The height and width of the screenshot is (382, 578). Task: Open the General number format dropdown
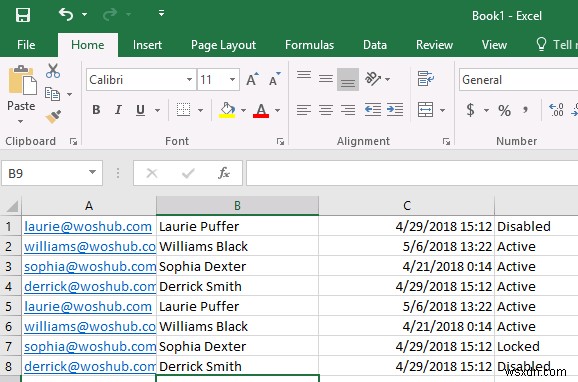[518, 80]
